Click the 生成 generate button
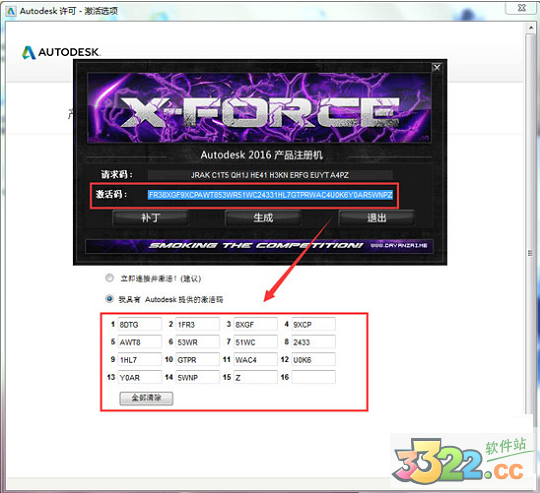 tap(263, 218)
